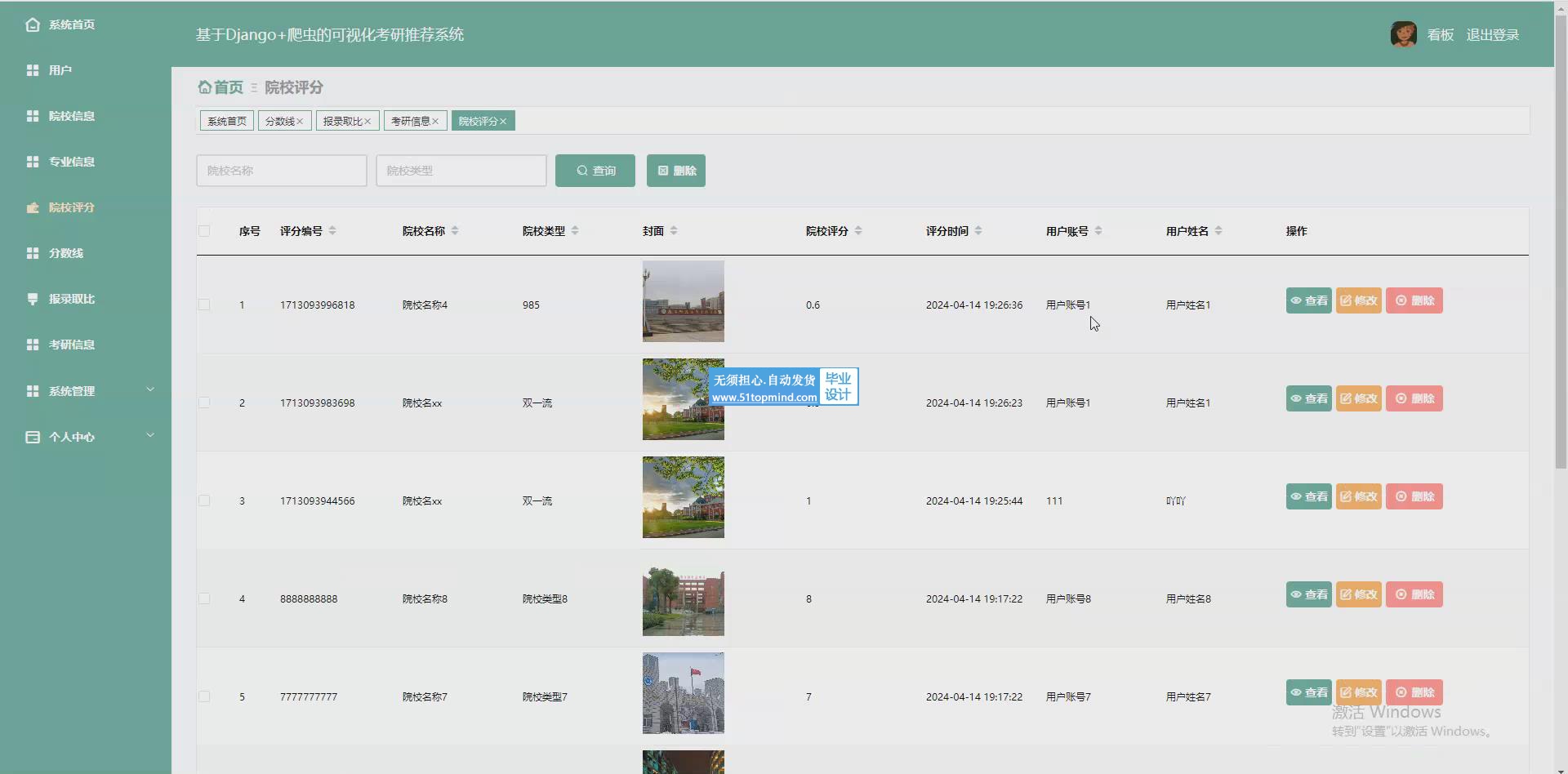Check the row 2 checkbox

click(x=204, y=403)
